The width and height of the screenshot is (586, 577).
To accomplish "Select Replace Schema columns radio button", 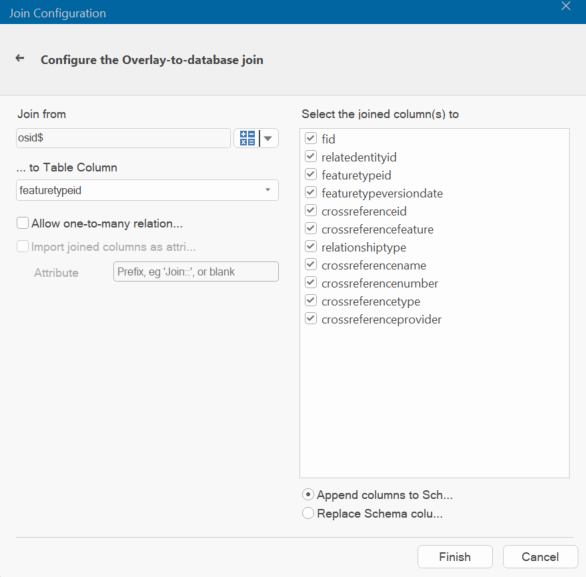I will coord(308,513).
